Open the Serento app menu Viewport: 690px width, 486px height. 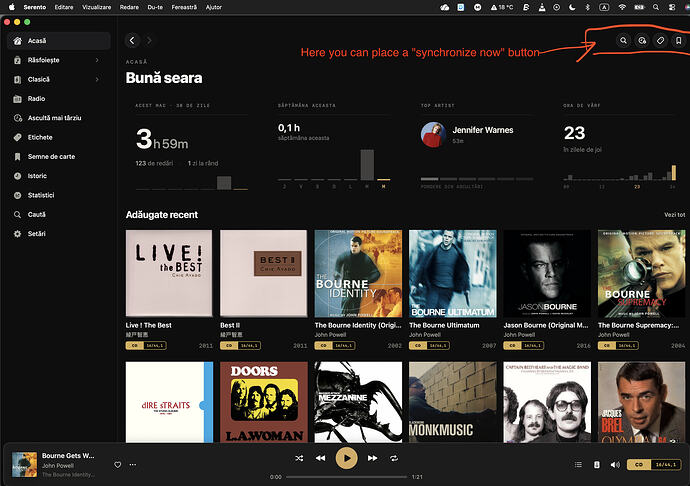pyautogui.click(x=35, y=7)
